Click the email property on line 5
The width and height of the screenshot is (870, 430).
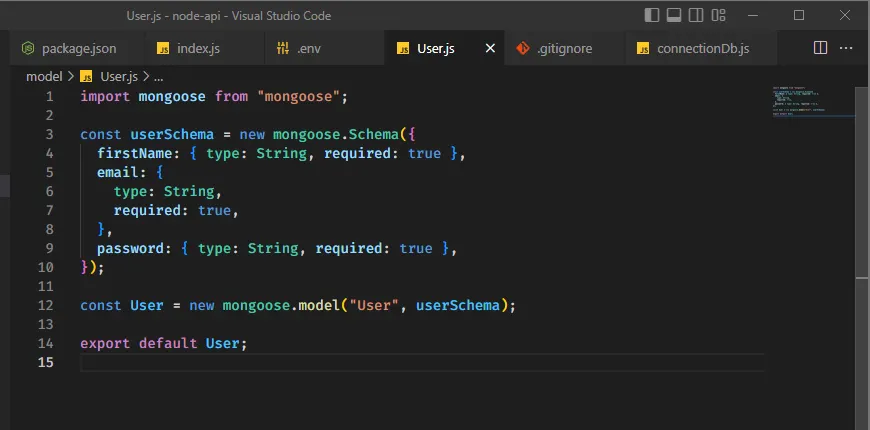click(118, 172)
